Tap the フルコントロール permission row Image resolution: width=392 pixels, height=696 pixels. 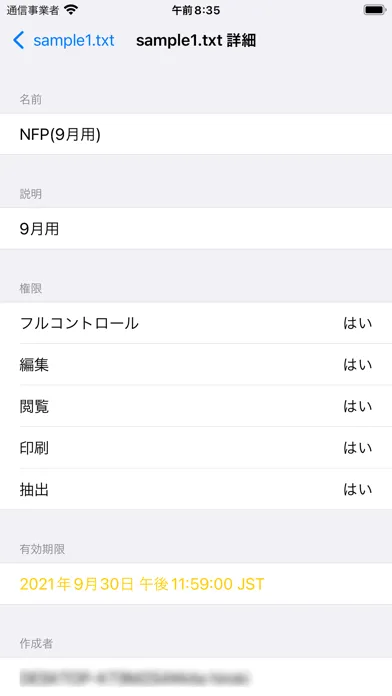(196, 323)
